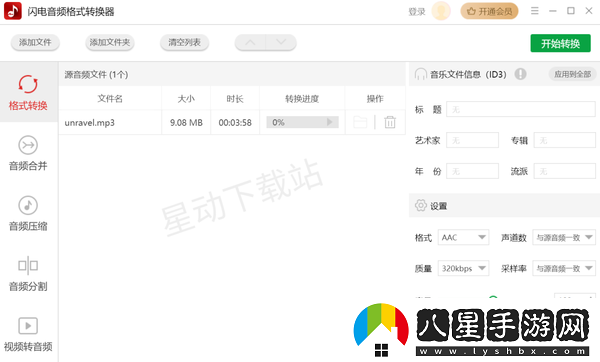Click the 年份 year input field
Image resolution: width=600 pixels, height=362 pixels.
472,171
